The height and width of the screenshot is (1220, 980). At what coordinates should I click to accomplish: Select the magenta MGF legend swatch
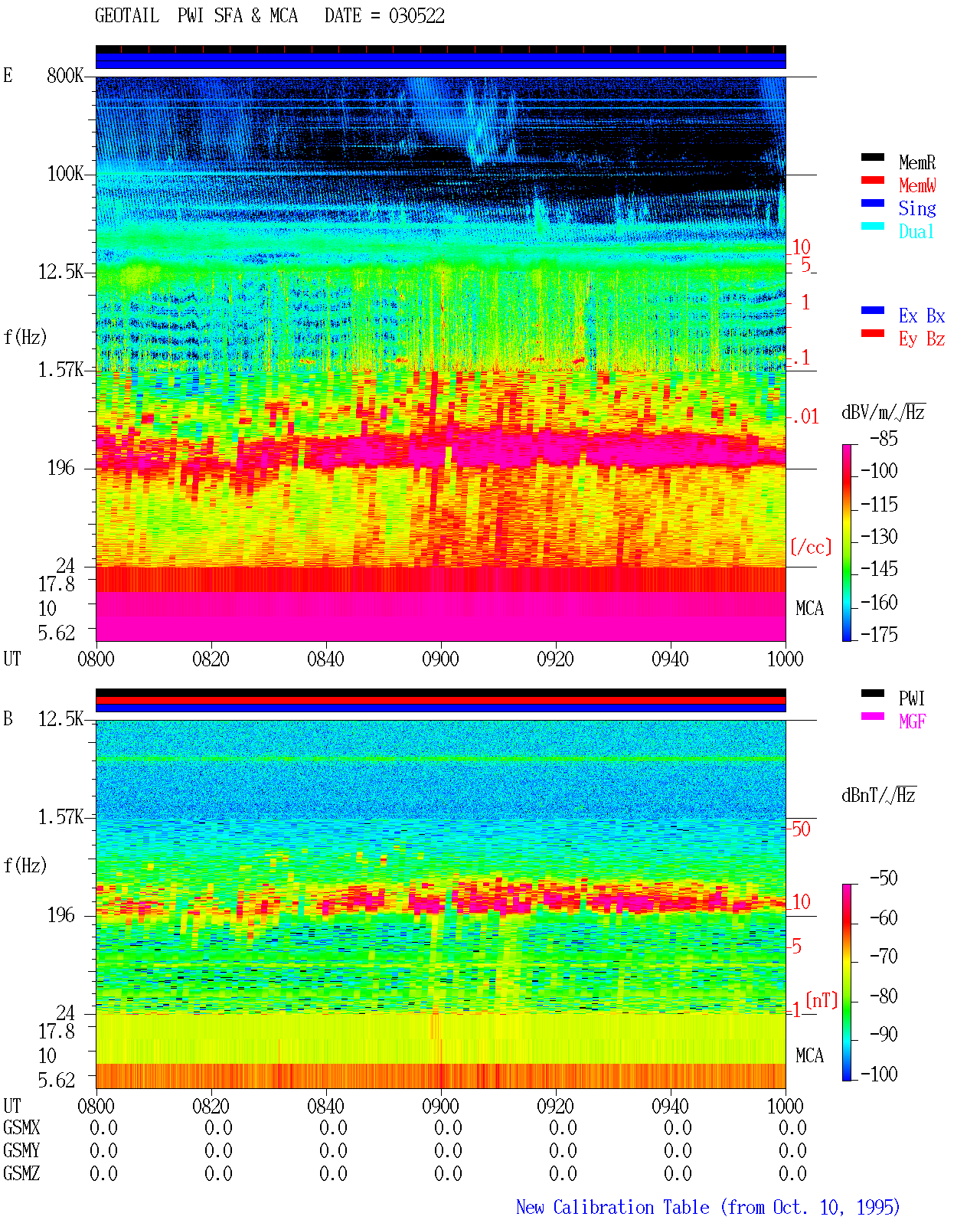(873, 716)
